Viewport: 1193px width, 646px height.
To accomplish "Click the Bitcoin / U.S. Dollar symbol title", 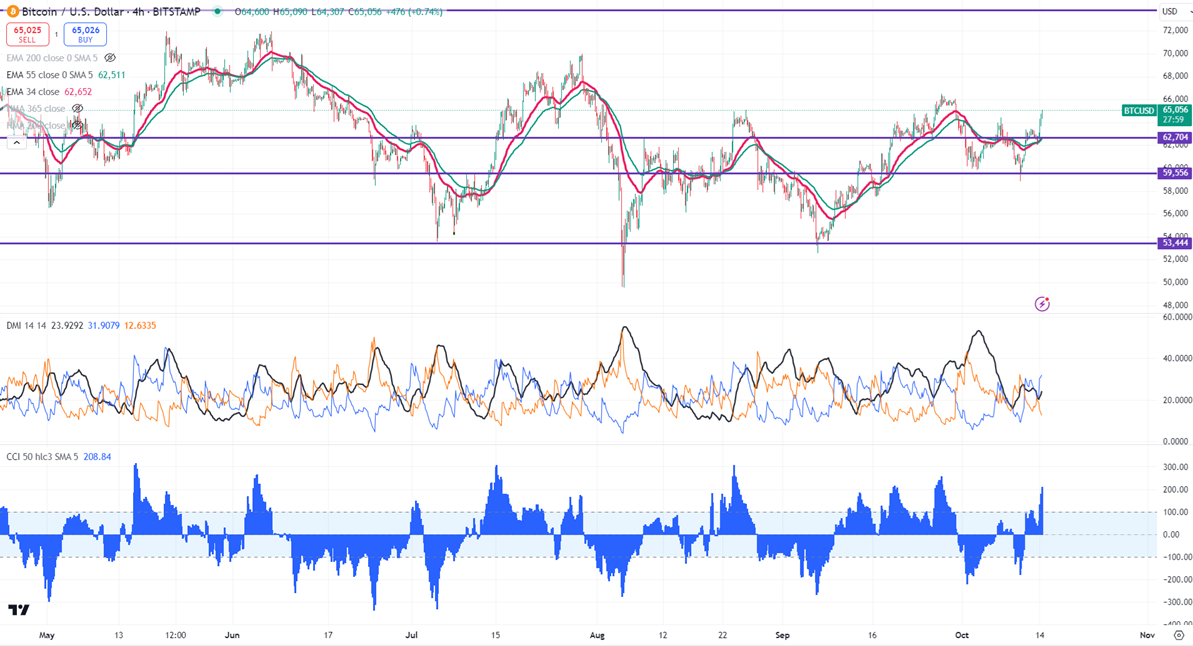I will click(x=72, y=11).
